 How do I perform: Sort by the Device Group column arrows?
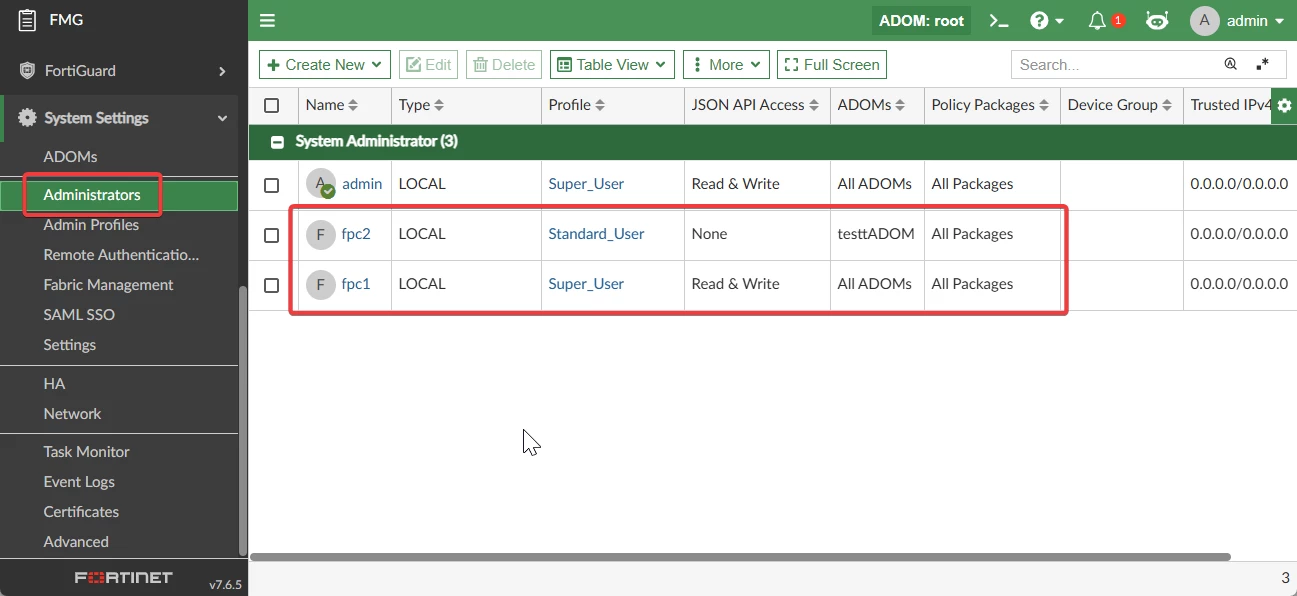(1167, 105)
